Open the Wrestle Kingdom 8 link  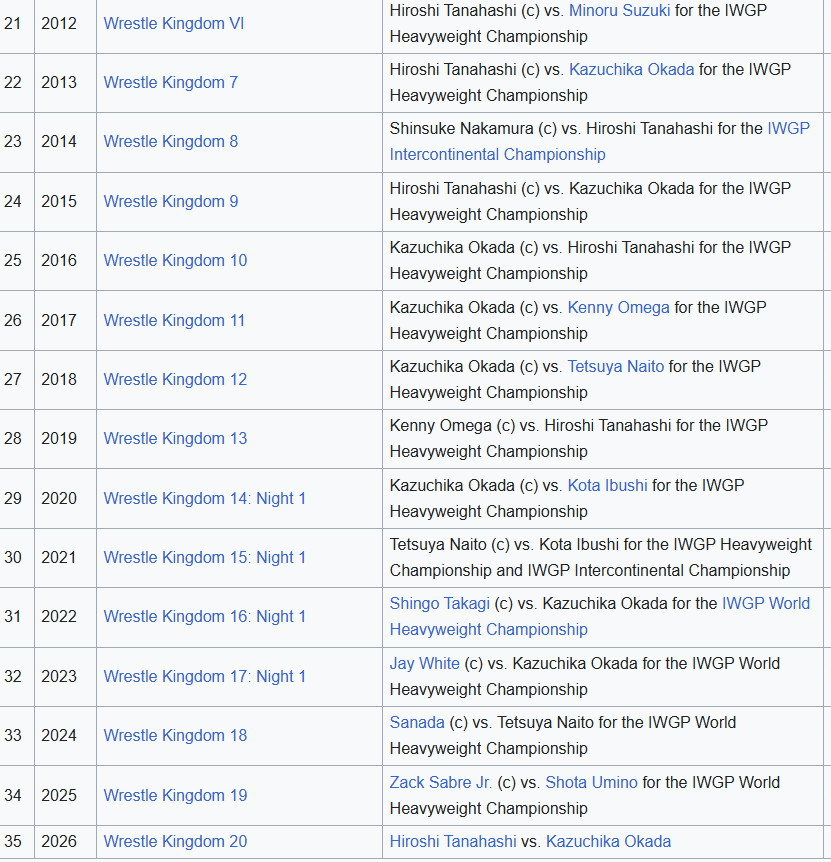(x=171, y=142)
